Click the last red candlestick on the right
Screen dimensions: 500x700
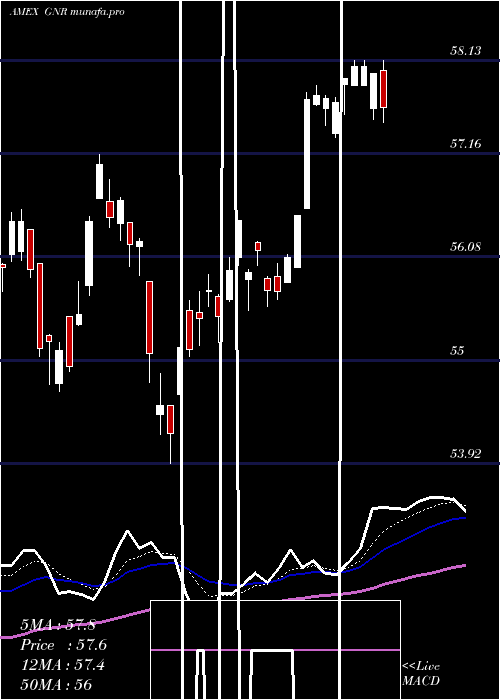383,89
